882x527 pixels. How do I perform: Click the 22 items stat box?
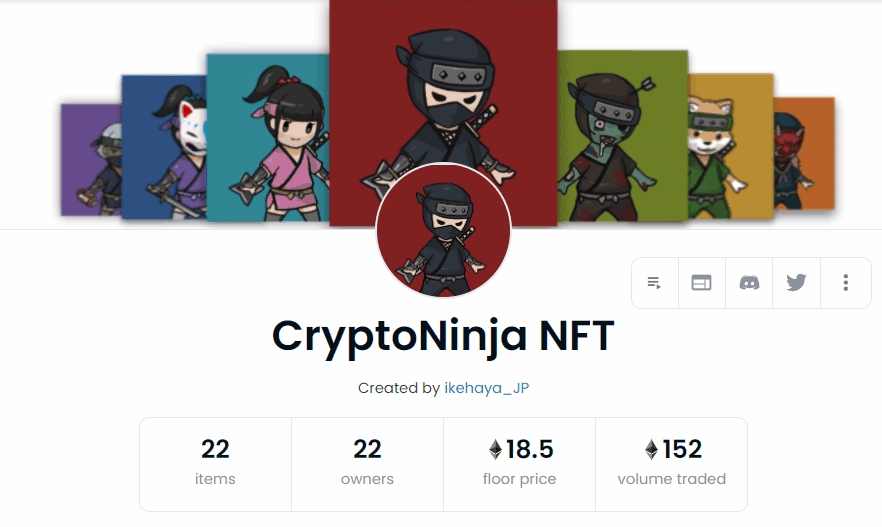(215, 465)
